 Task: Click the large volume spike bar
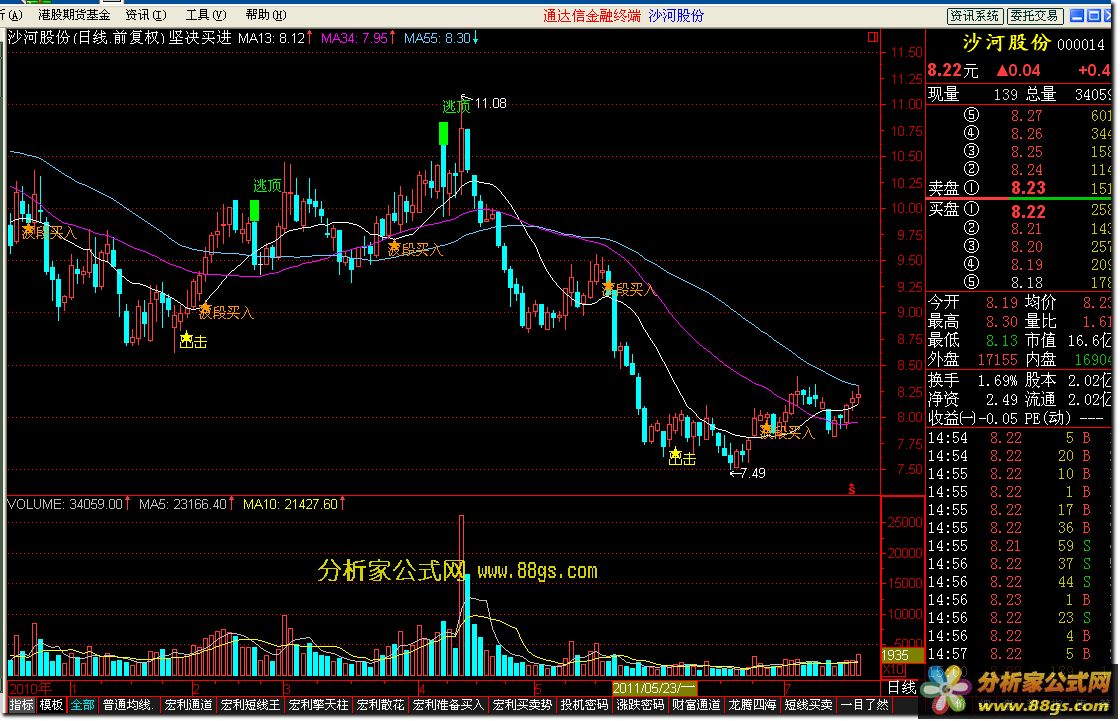[461, 595]
